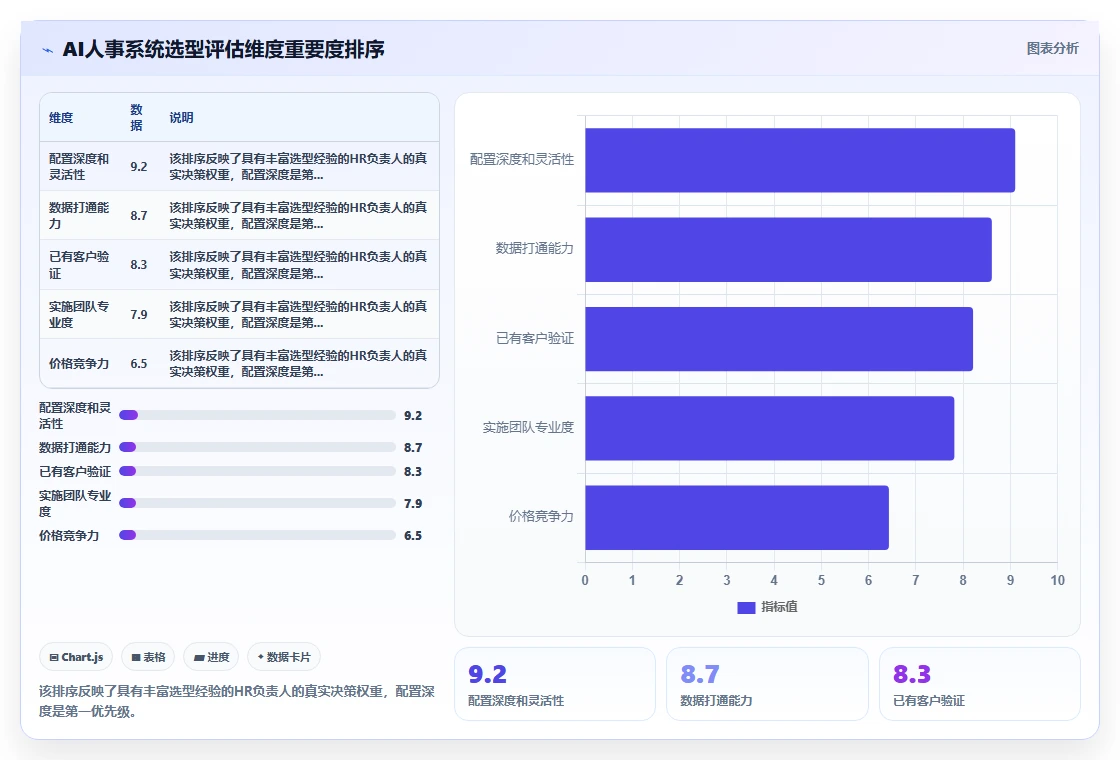Select the 价格竞争力 table cell
Image resolution: width=1120 pixels, height=760 pixels.
tap(81, 363)
